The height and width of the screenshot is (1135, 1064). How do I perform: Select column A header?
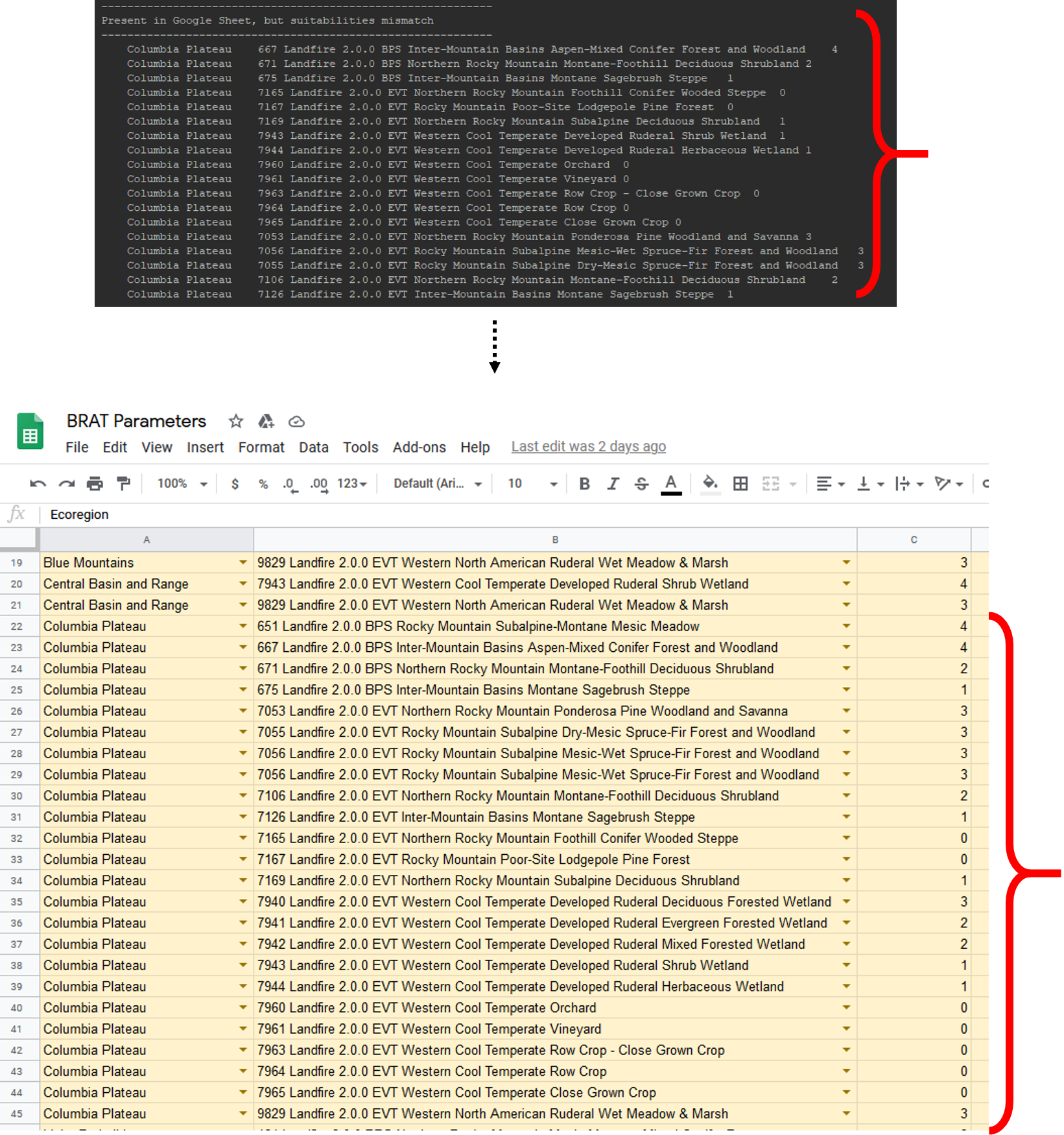pyautogui.click(x=147, y=540)
